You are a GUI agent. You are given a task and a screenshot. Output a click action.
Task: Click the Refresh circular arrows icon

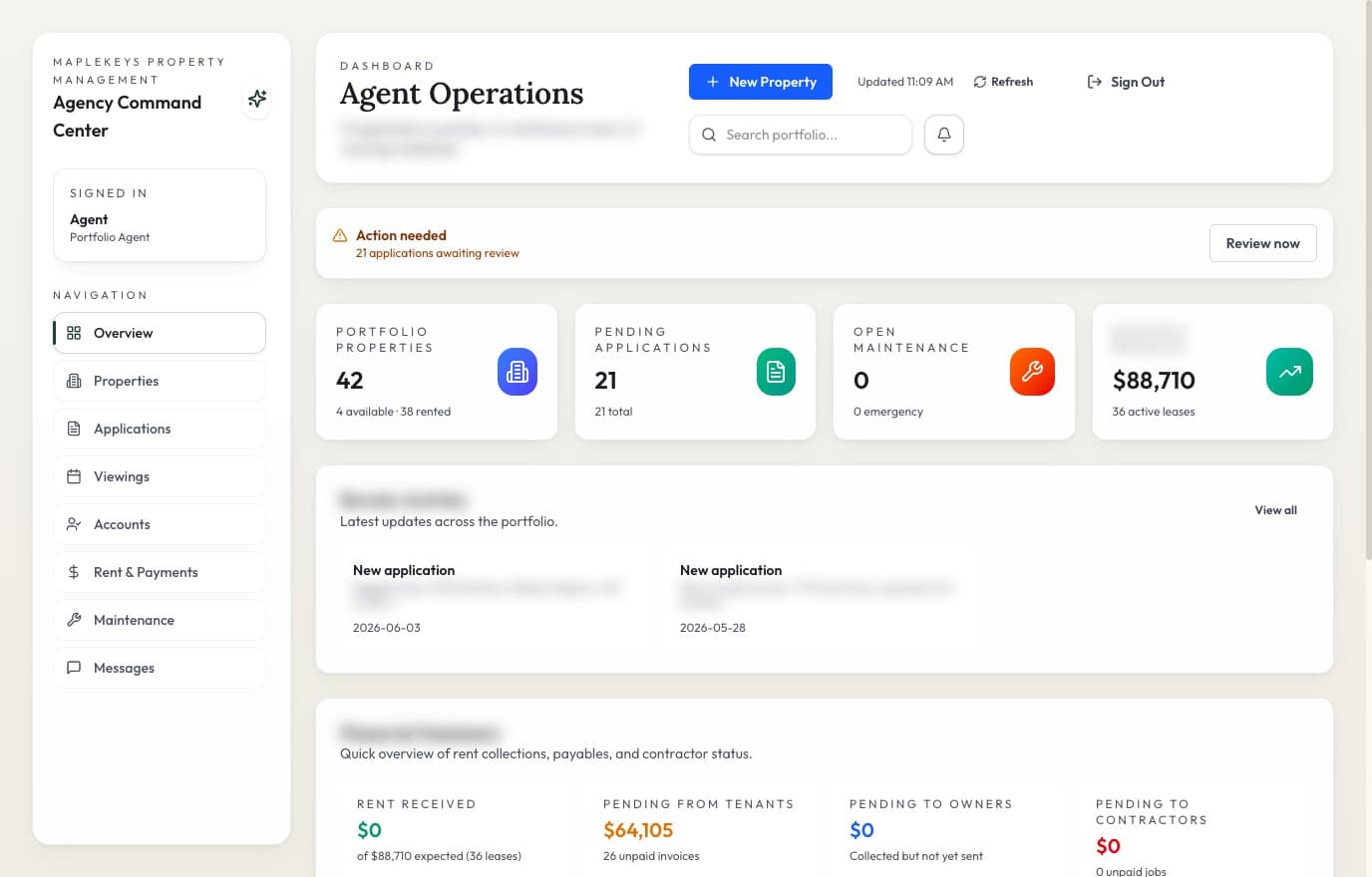point(980,82)
